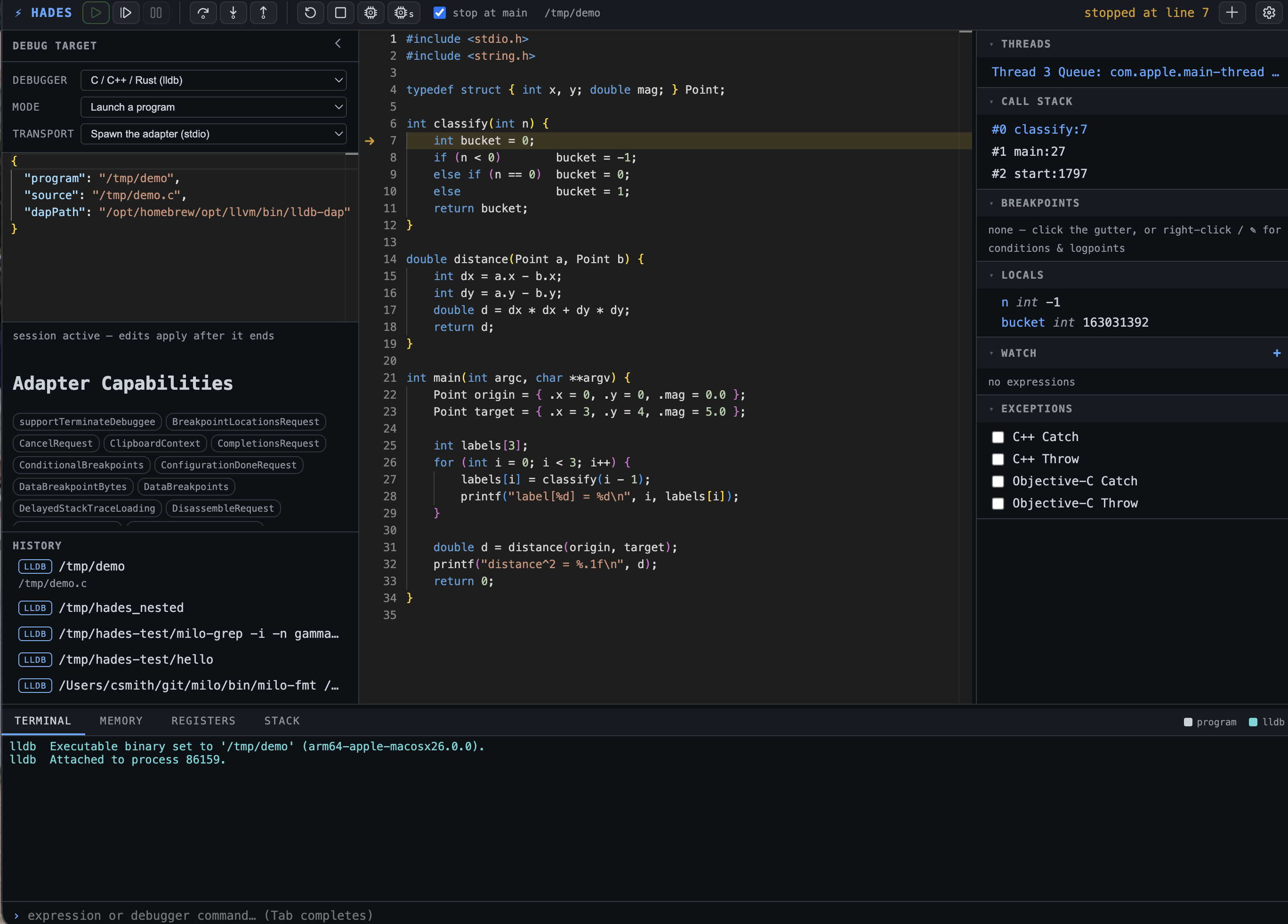The height and width of the screenshot is (924, 1288).
Task: Select stack frame #1 main:27
Action: pos(1132,152)
